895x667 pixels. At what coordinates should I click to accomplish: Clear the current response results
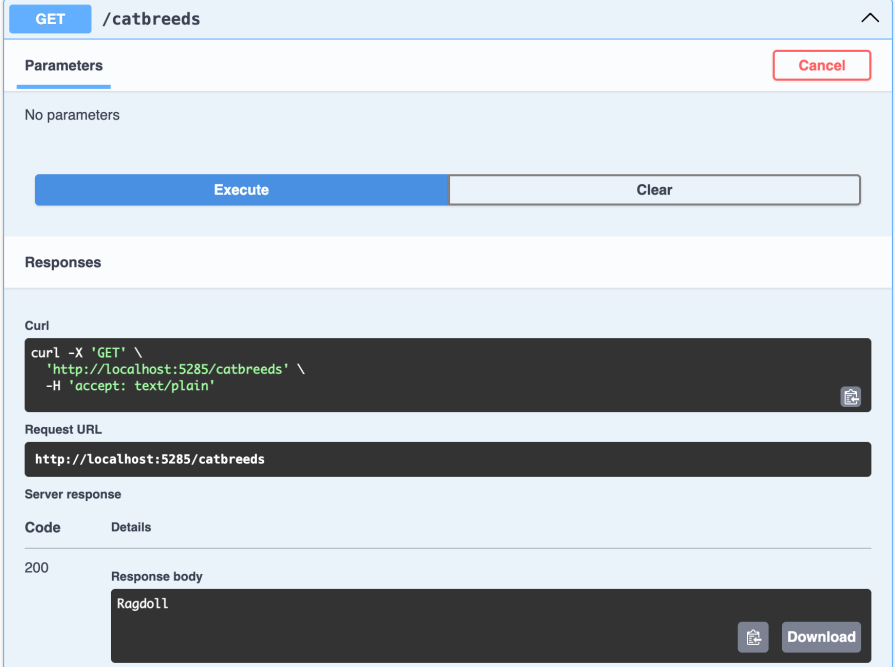click(654, 190)
